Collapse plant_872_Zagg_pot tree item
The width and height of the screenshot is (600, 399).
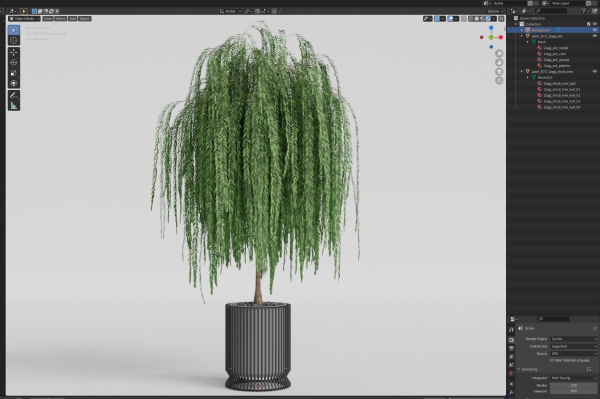tap(522, 36)
